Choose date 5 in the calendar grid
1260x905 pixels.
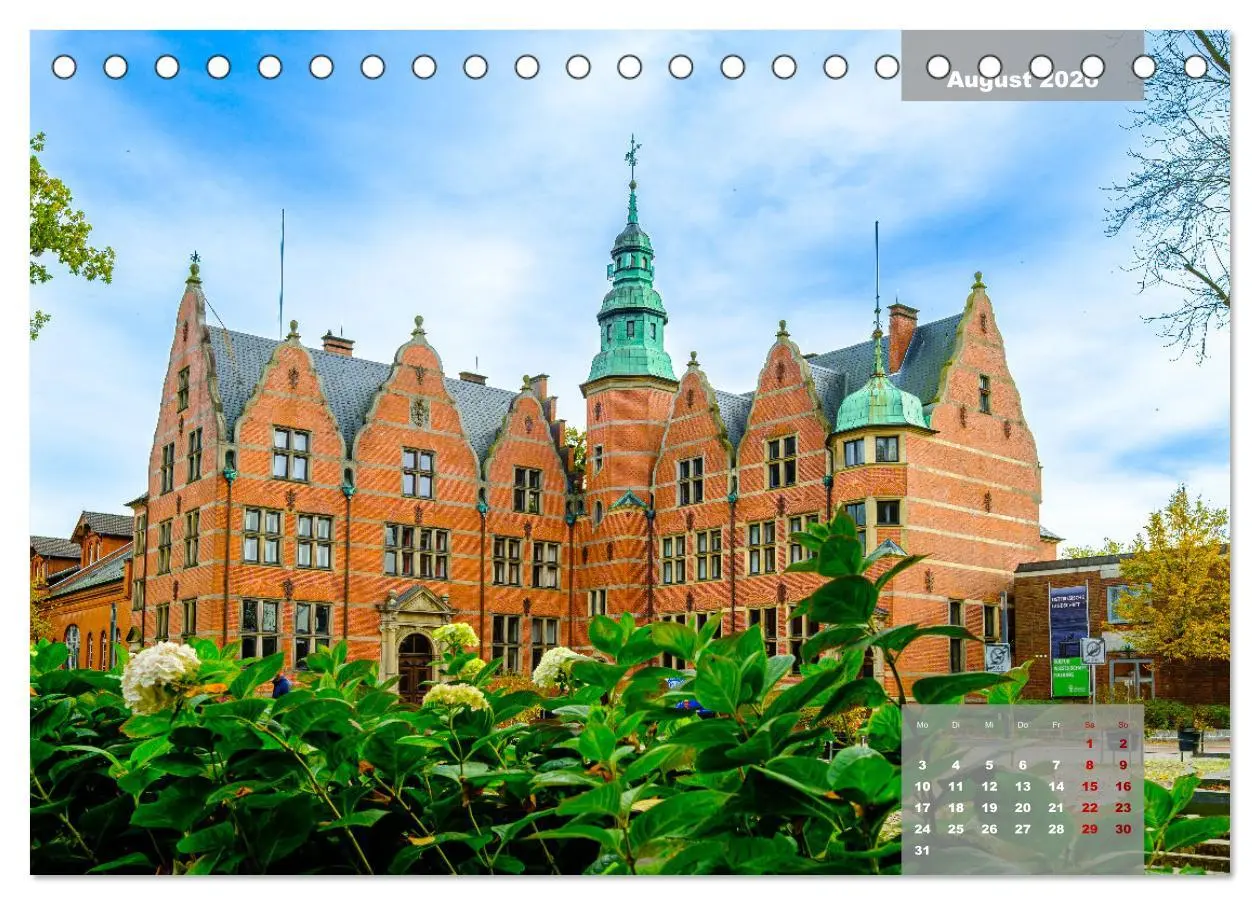tap(989, 765)
